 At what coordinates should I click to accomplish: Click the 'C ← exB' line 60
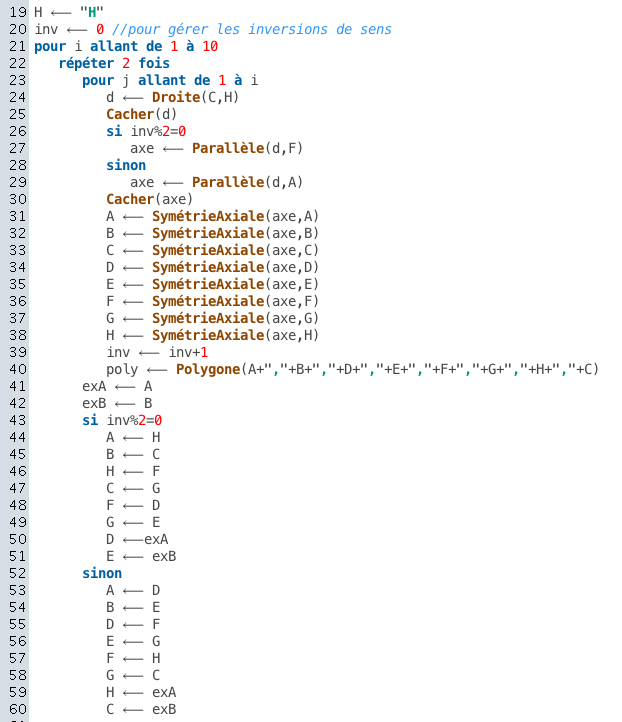coord(141,710)
